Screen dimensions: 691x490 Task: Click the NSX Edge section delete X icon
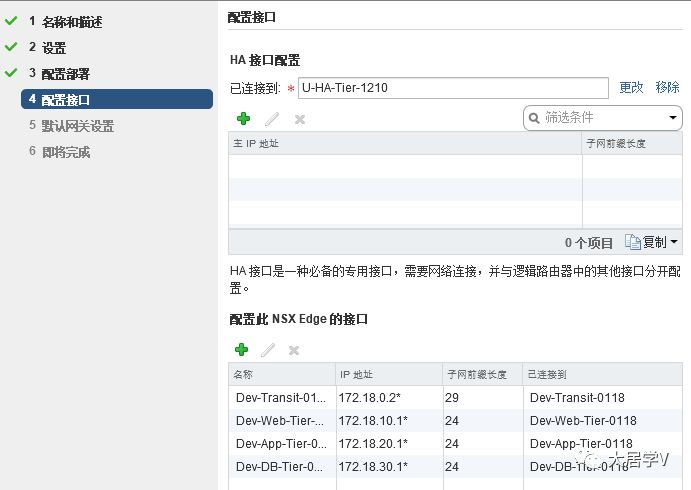(293, 351)
